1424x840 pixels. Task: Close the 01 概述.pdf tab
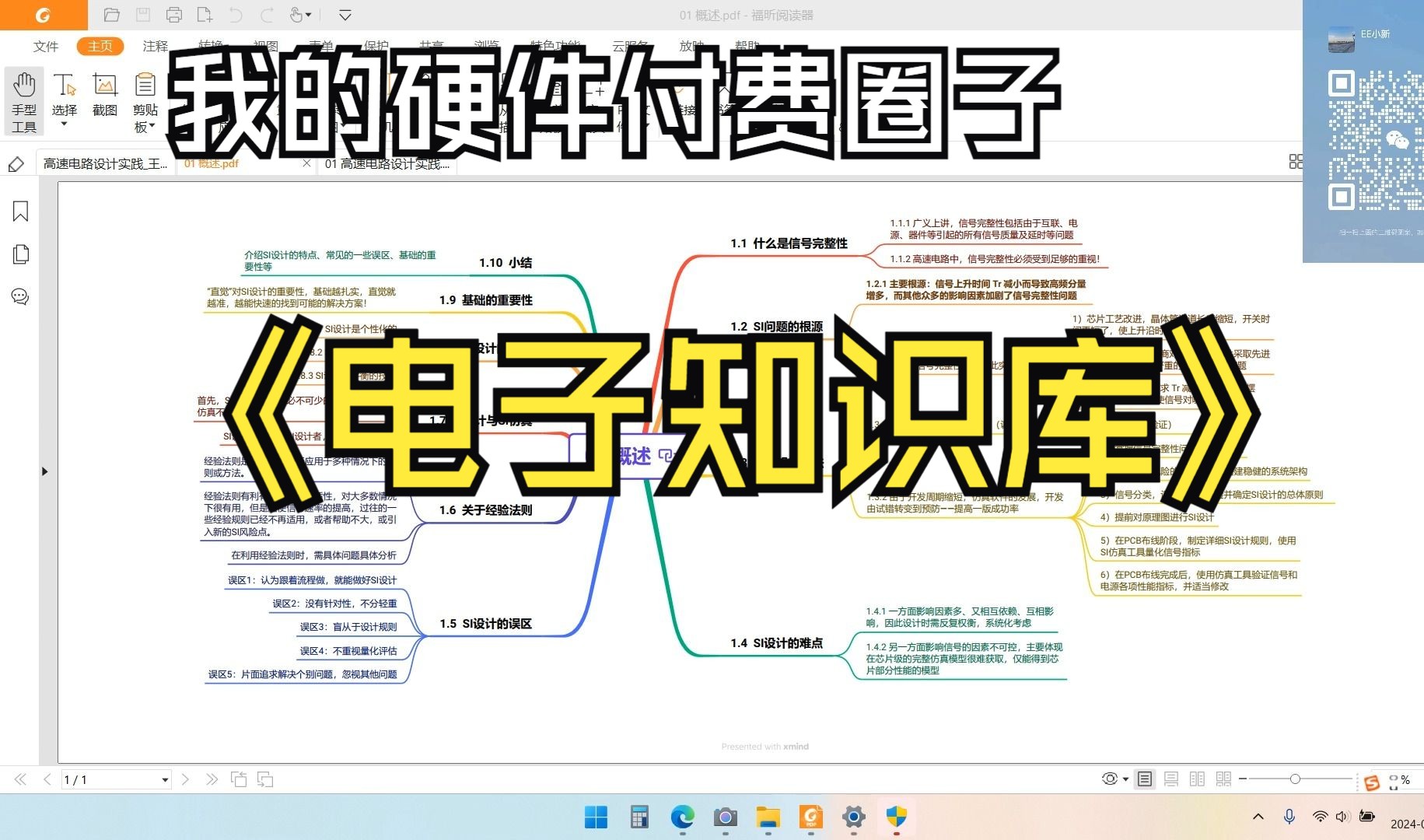[306, 163]
